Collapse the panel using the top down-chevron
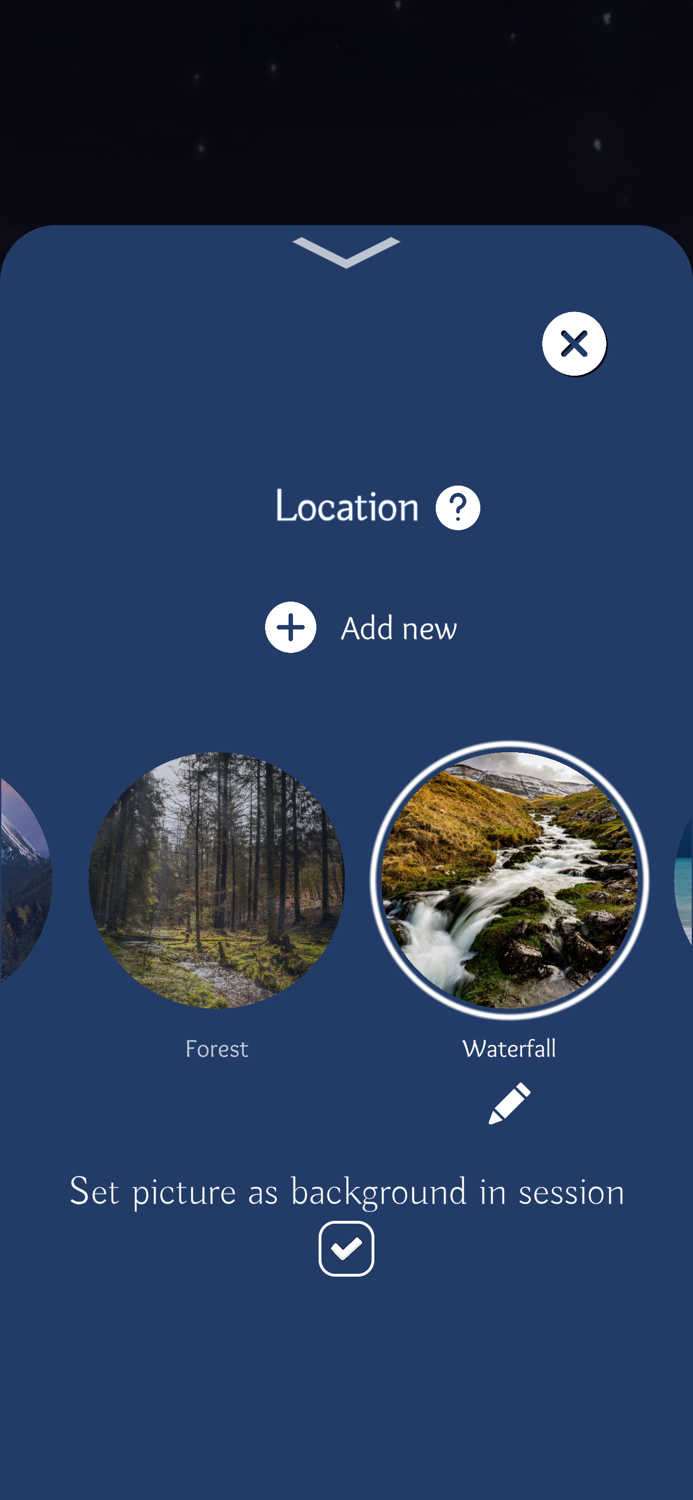This screenshot has height=1500, width=693. [346, 252]
